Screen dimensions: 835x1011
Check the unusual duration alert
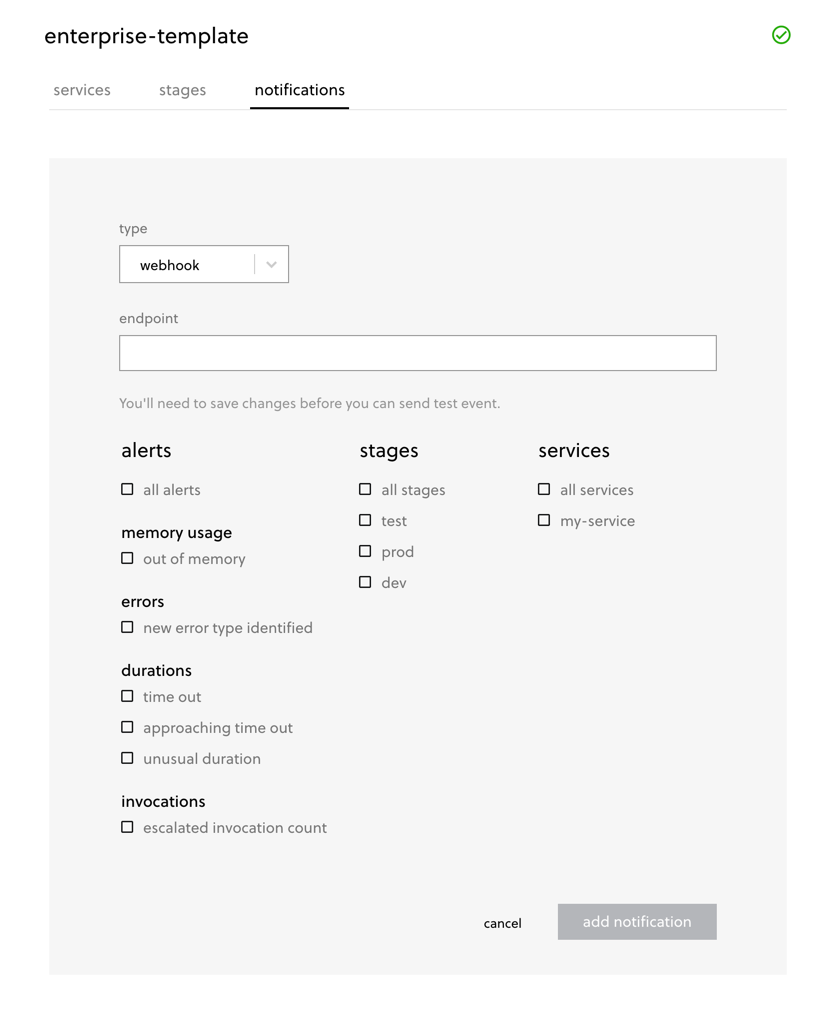[127, 757]
